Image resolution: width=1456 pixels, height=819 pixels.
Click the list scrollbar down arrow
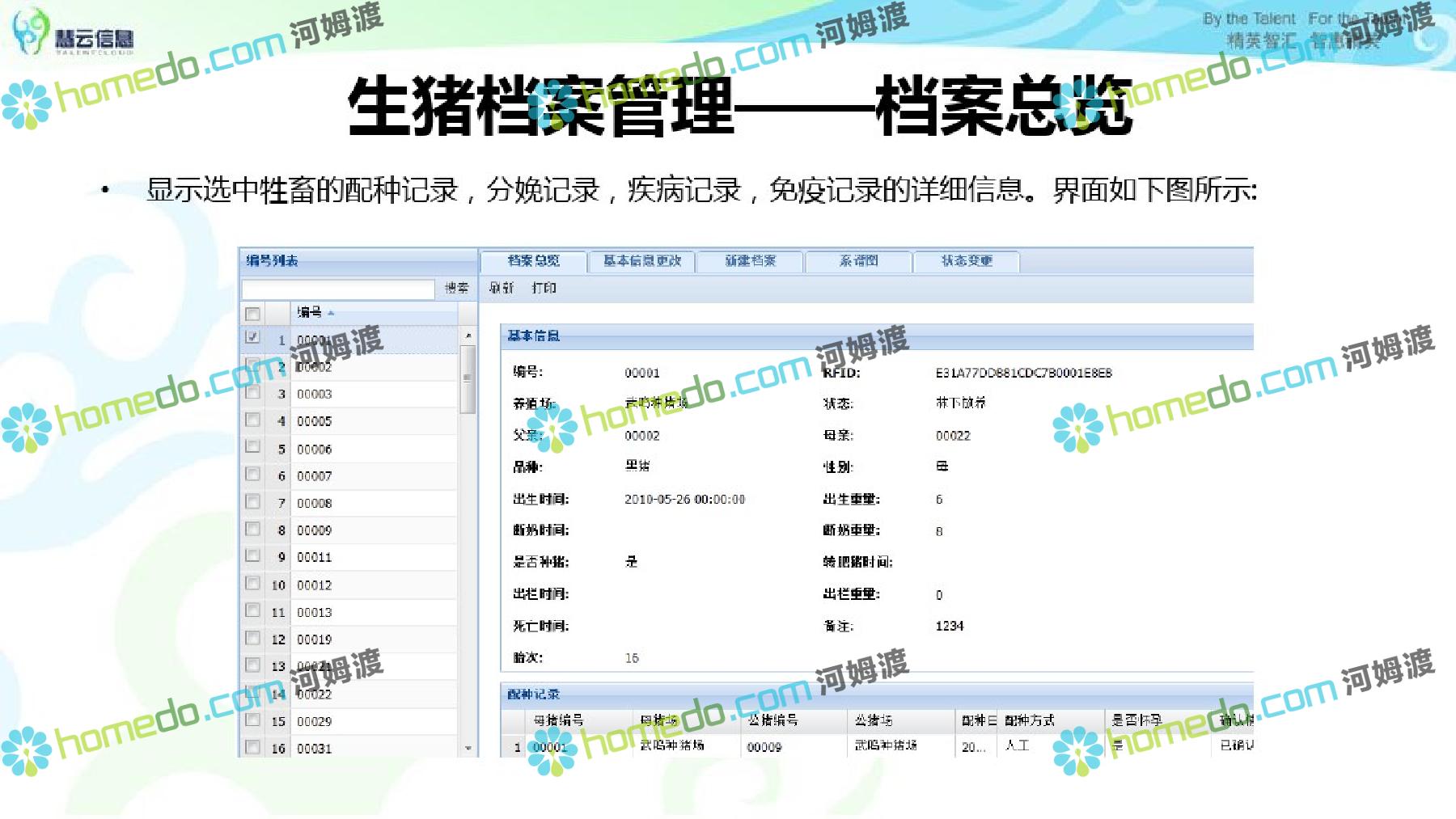pyautogui.click(x=468, y=749)
